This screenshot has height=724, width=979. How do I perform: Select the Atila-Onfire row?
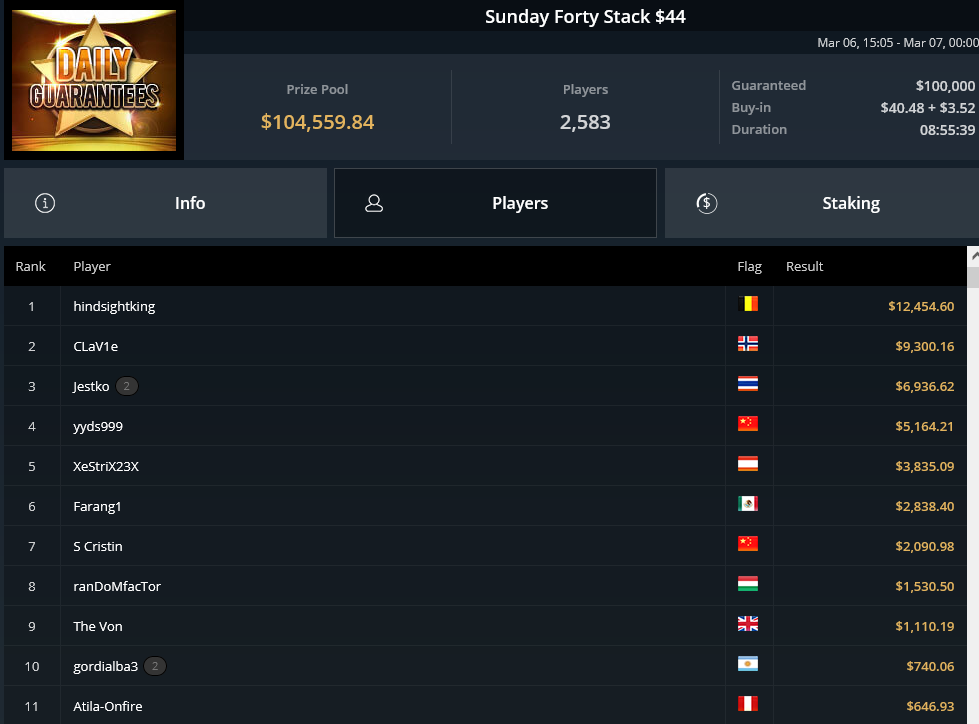tap(485, 706)
